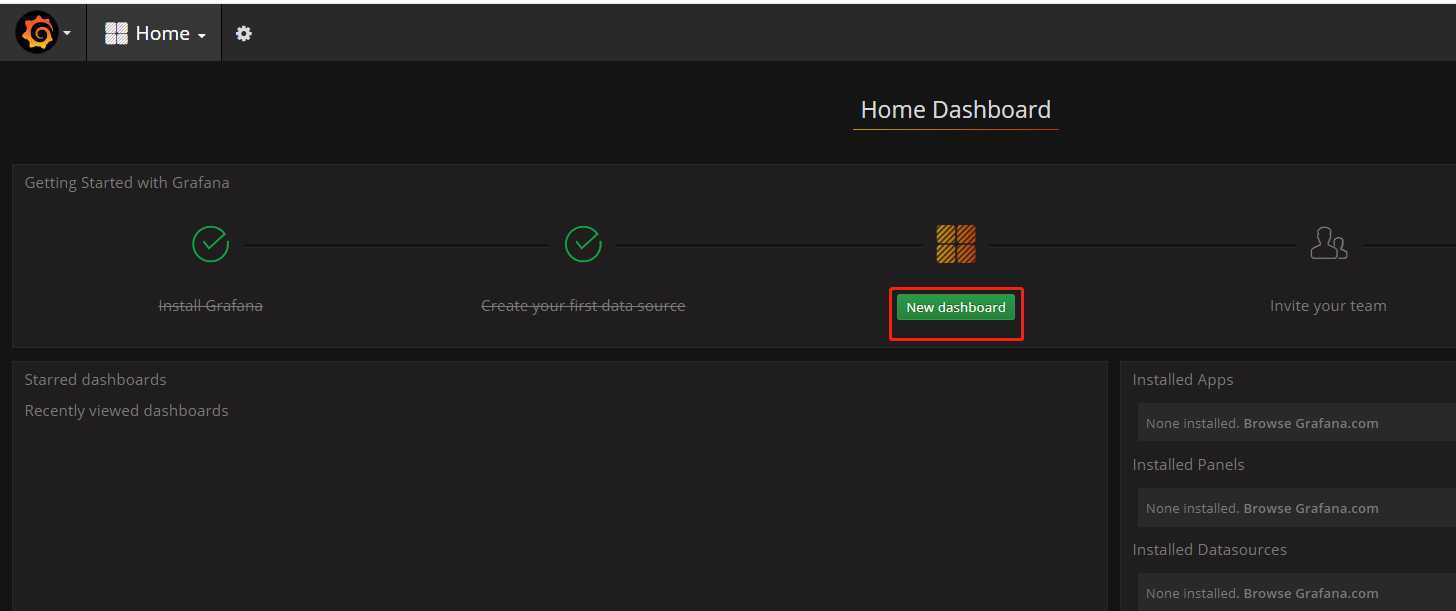1456x611 pixels.
Task: Click Recently viewed dashboards heading
Action: point(126,411)
